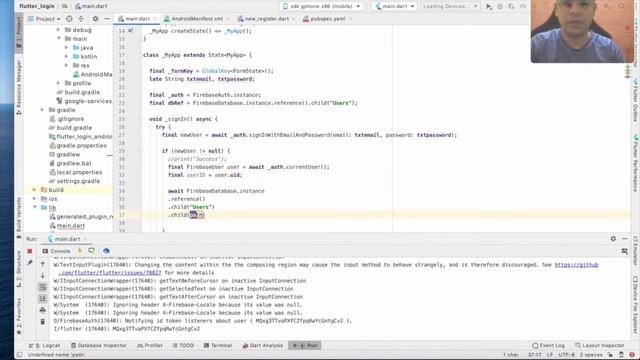Expand the profile folder
640x360 pixels.
tap(58, 83)
